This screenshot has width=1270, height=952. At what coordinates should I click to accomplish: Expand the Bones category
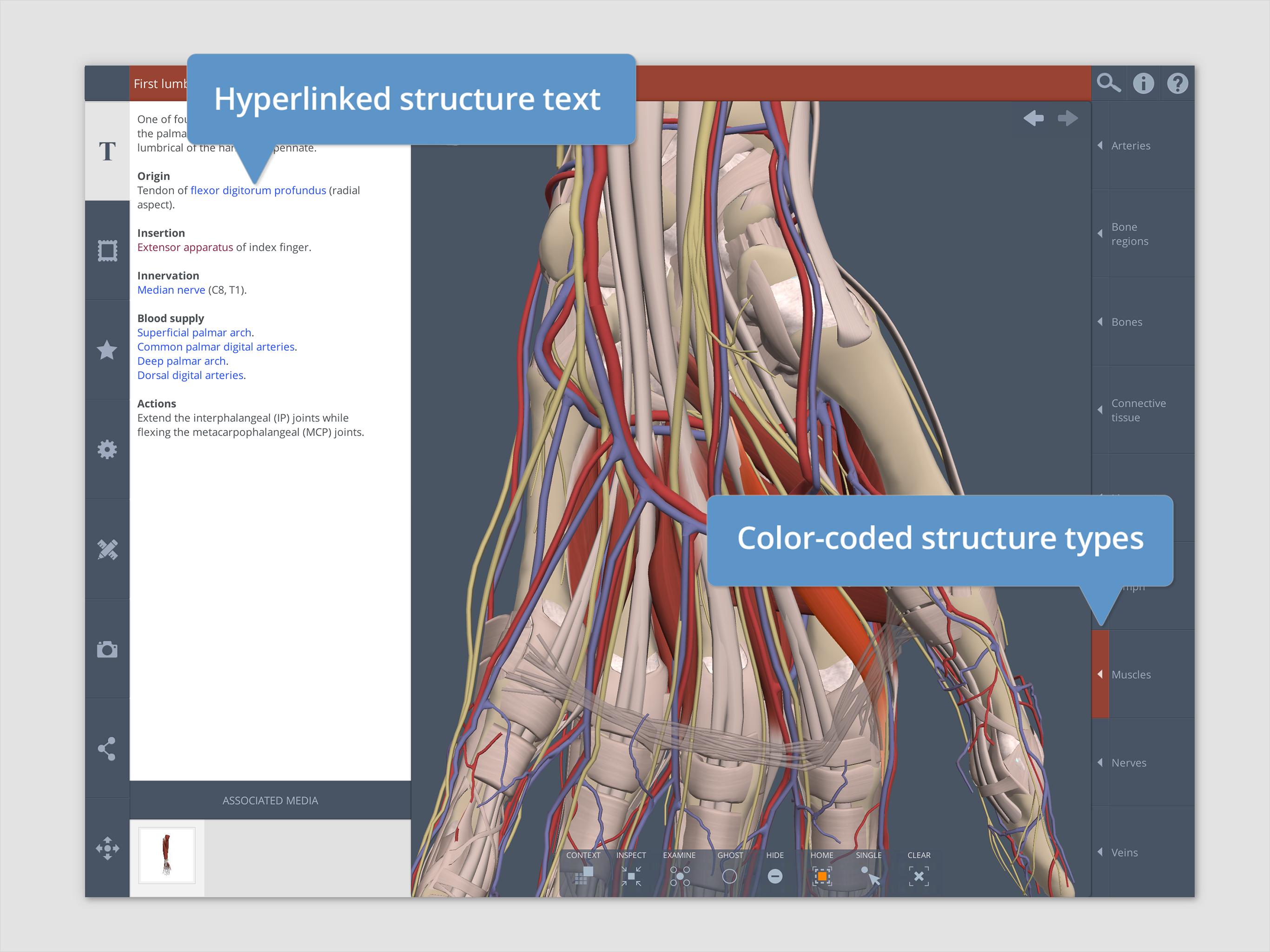[x=1143, y=322]
